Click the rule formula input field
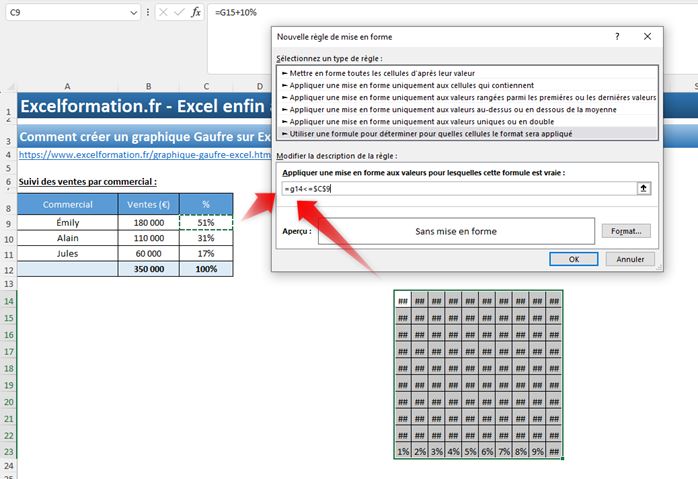Viewport: 698px width, 479px height. point(459,189)
